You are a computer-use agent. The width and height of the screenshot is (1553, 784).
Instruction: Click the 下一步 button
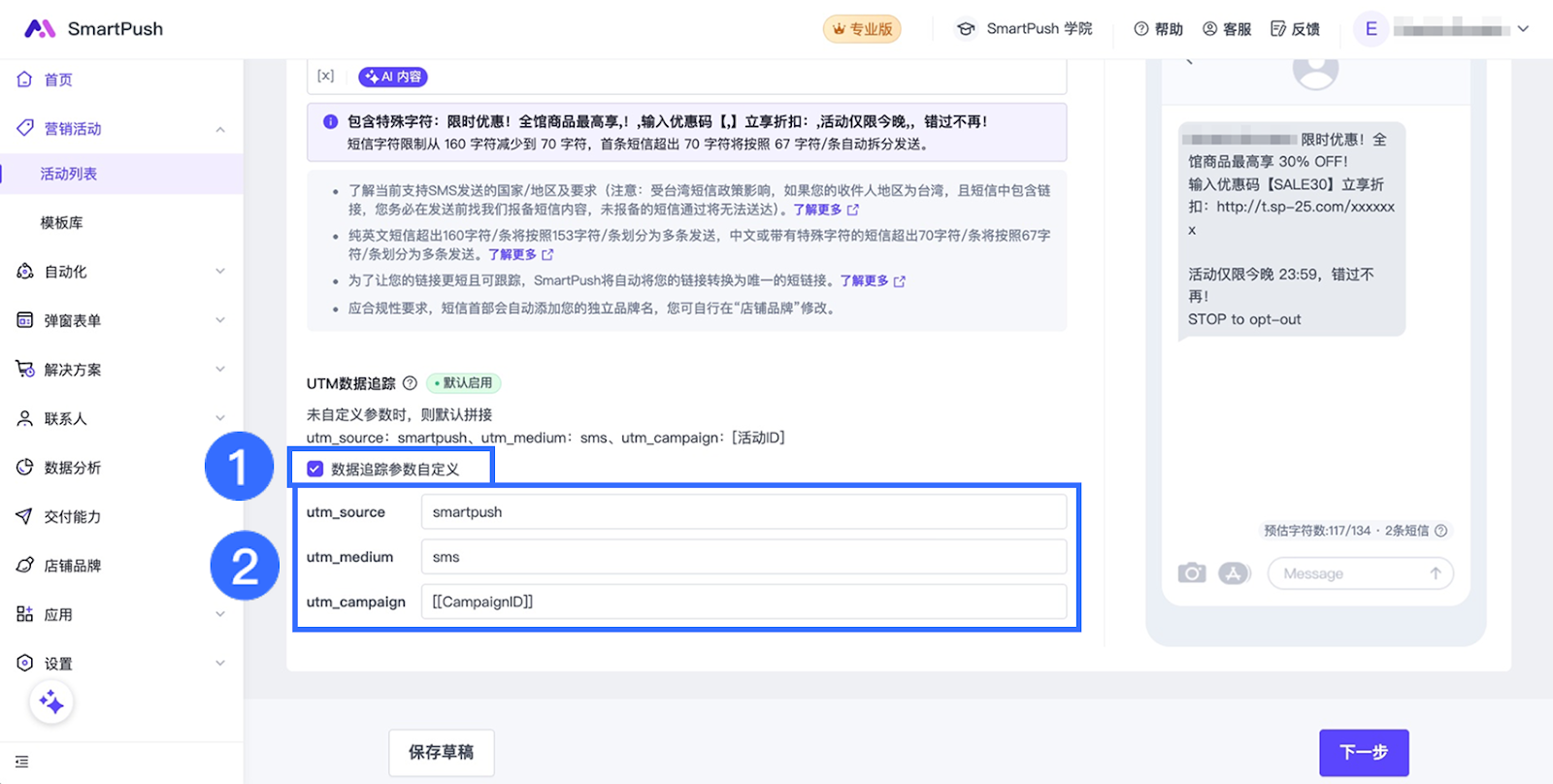point(1363,752)
